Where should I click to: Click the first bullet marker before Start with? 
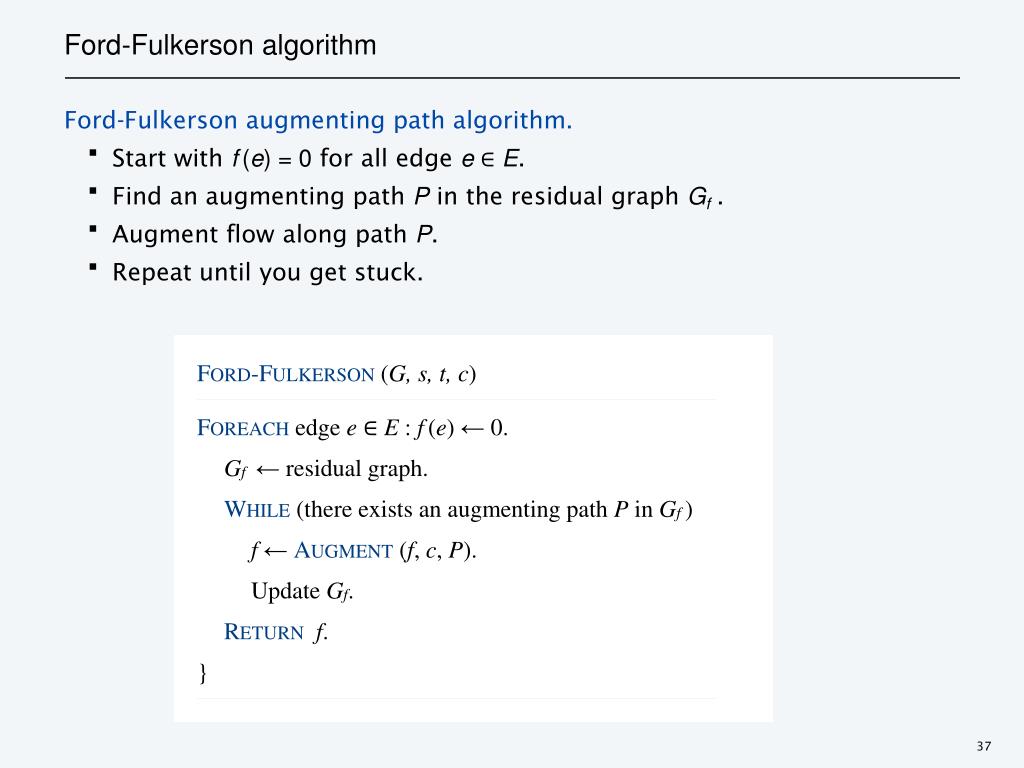tap(93, 153)
